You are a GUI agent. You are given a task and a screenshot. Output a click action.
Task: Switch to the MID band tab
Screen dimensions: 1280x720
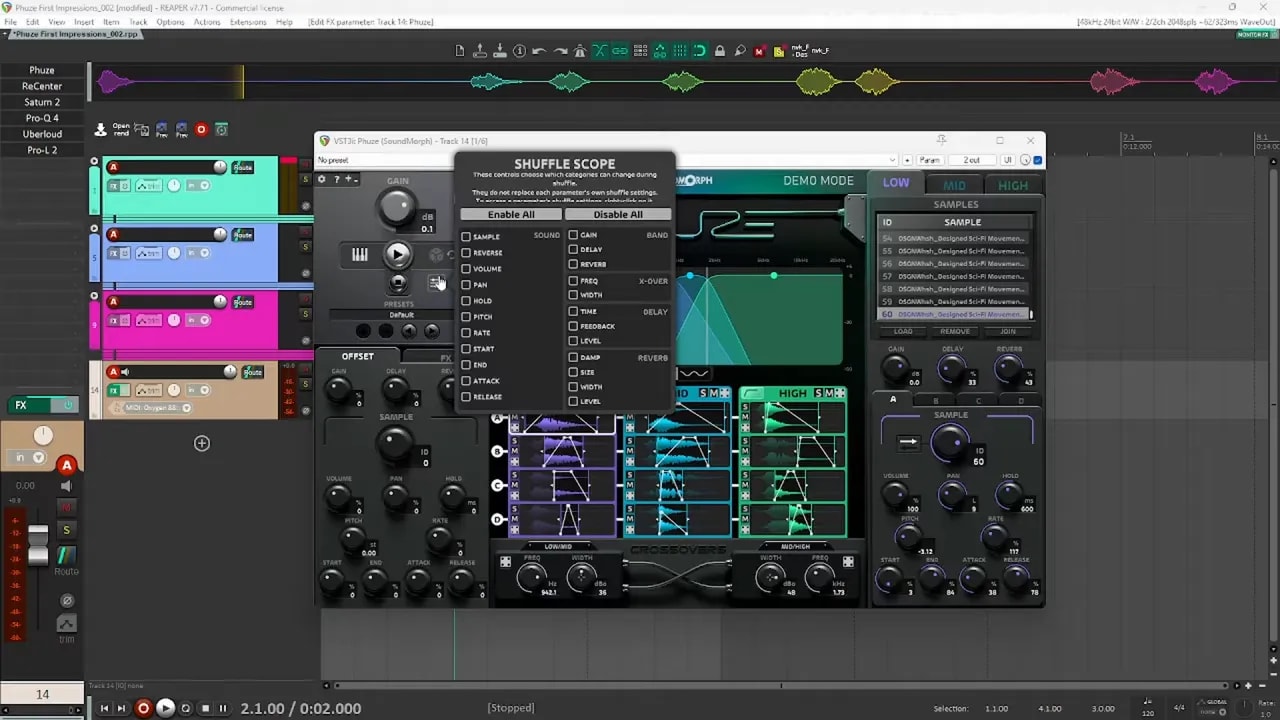pos(954,185)
